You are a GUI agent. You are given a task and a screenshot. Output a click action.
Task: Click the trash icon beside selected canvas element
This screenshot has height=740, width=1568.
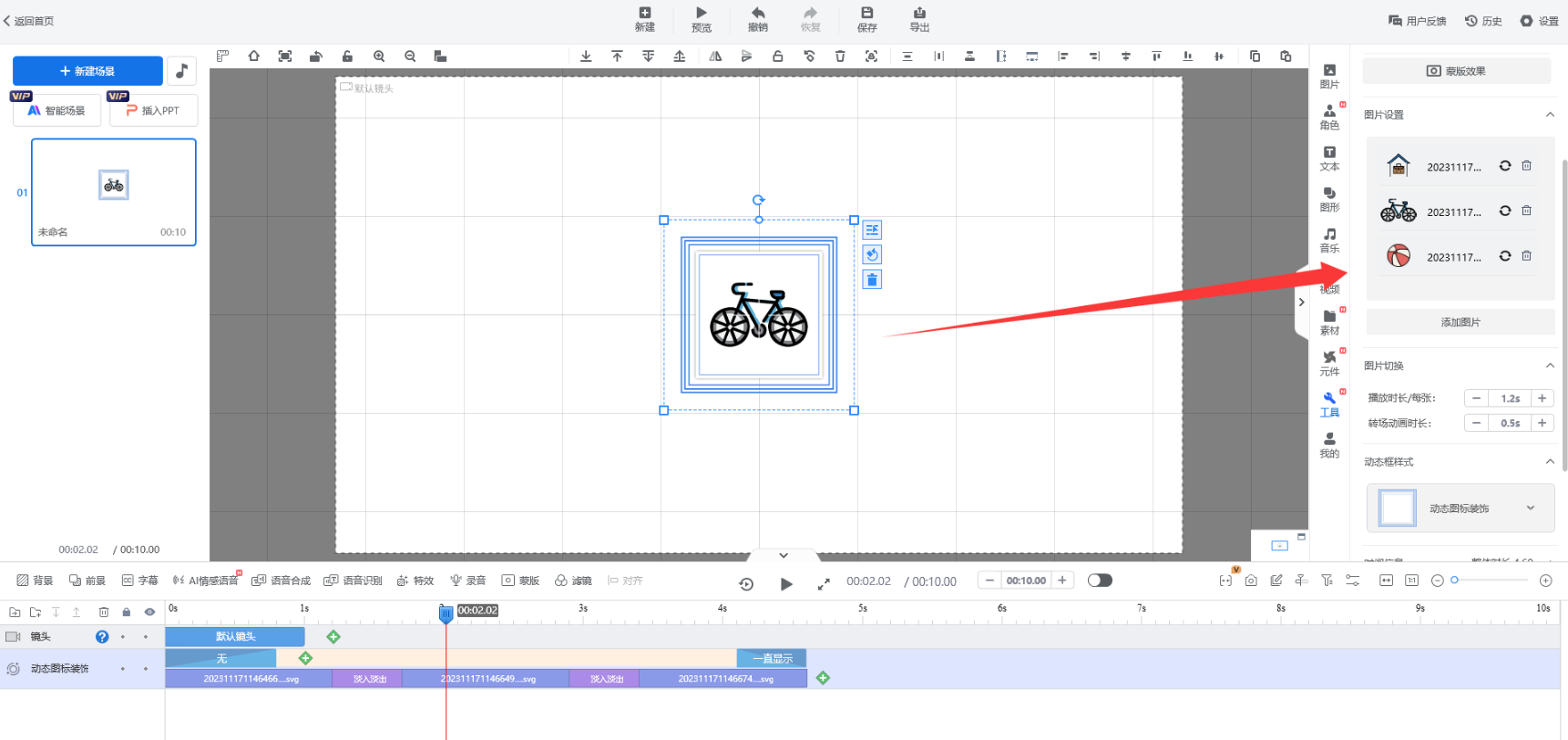coord(872,280)
